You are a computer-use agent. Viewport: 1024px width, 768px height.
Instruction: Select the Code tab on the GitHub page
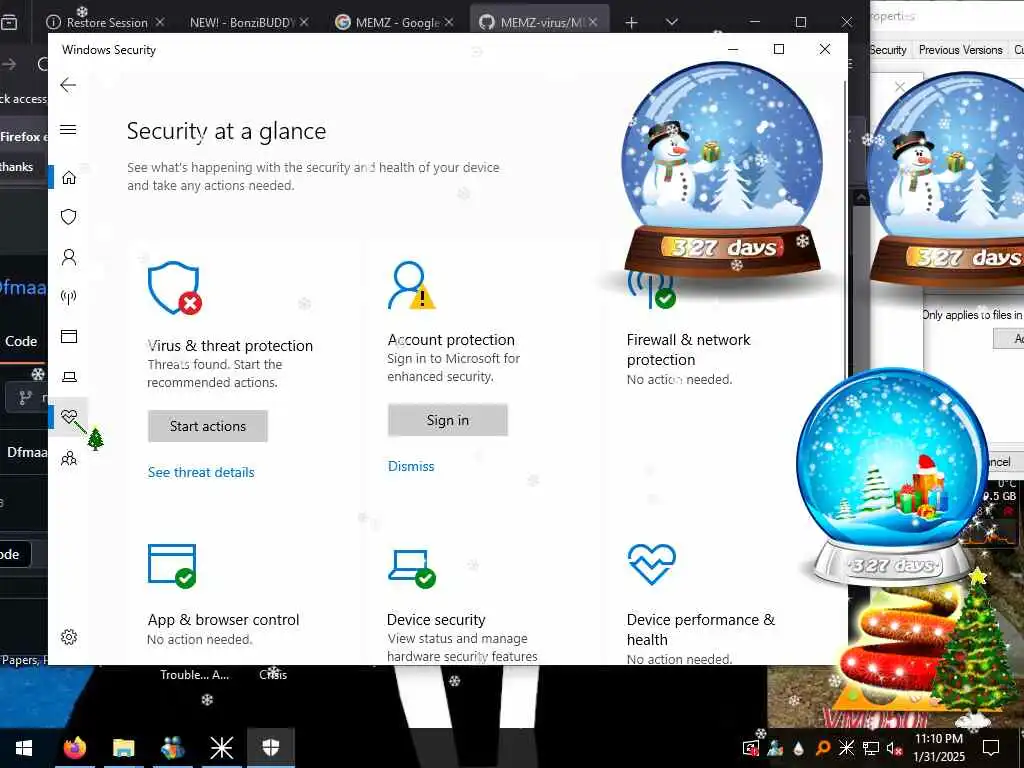point(21,342)
